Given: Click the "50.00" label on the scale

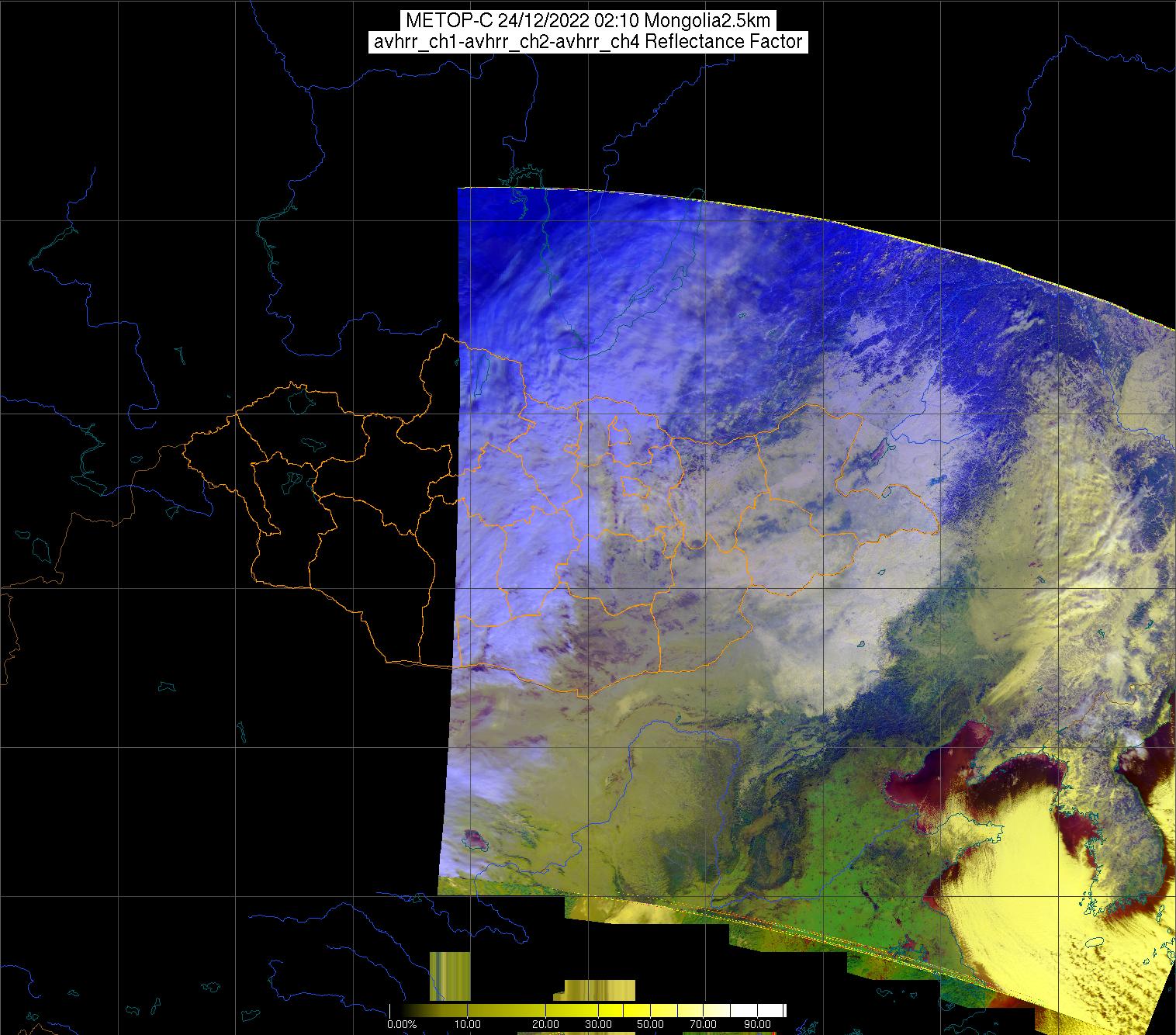Looking at the screenshot, I should (651, 1025).
